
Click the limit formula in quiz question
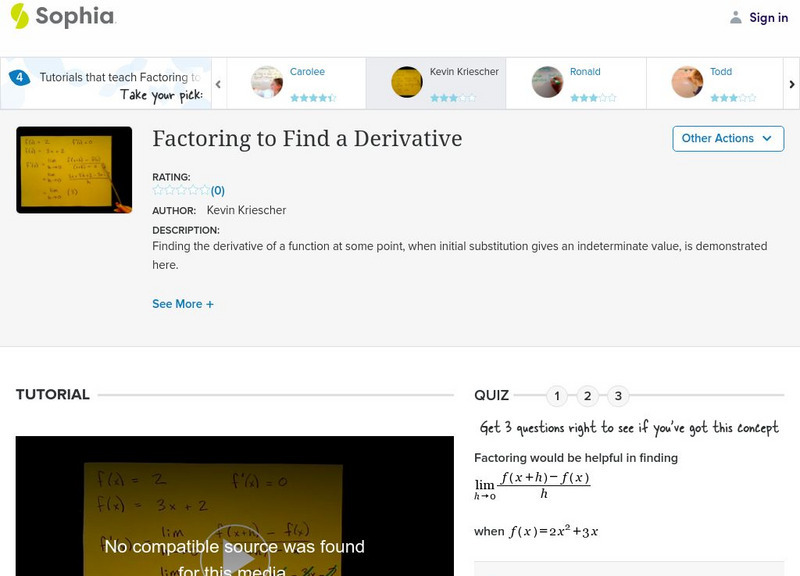[532, 486]
